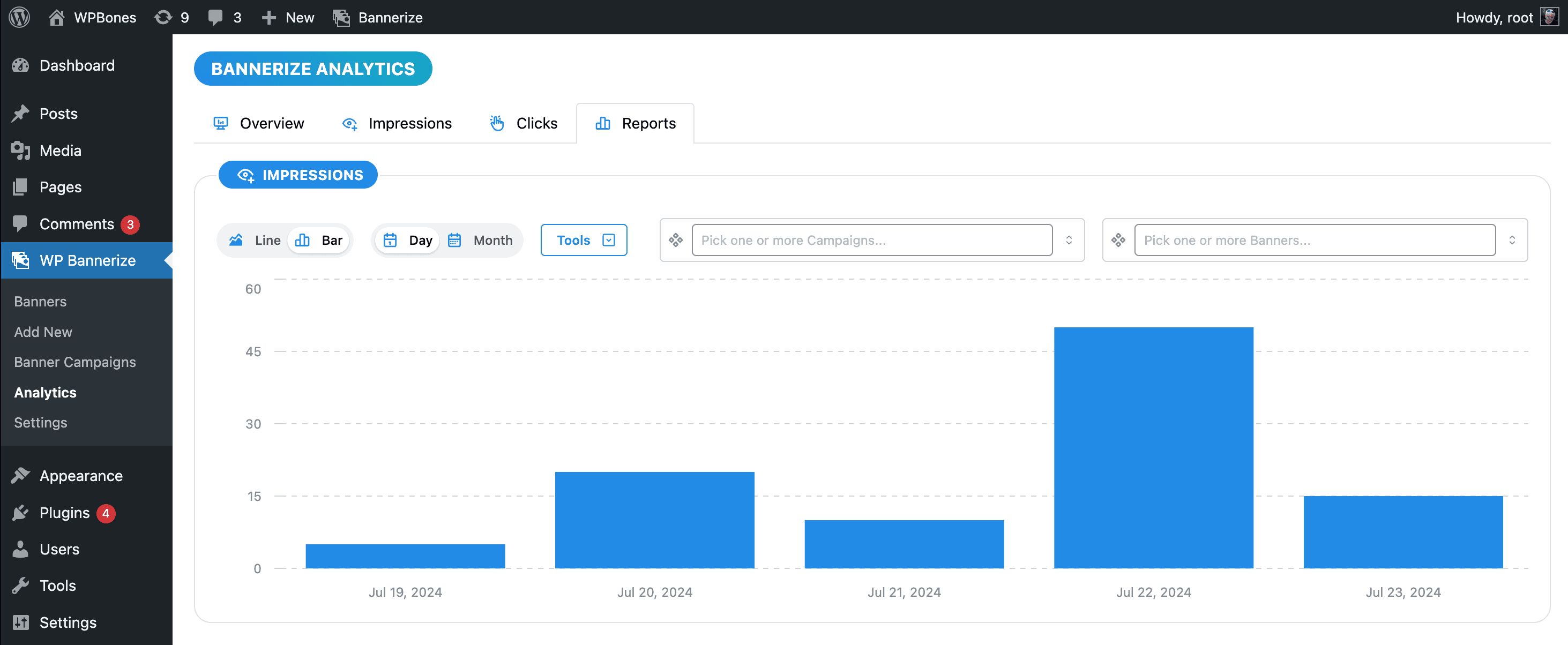The image size is (1568, 645).
Task: Expand the Campaigns selector arrows
Action: tap(1069, 241)
